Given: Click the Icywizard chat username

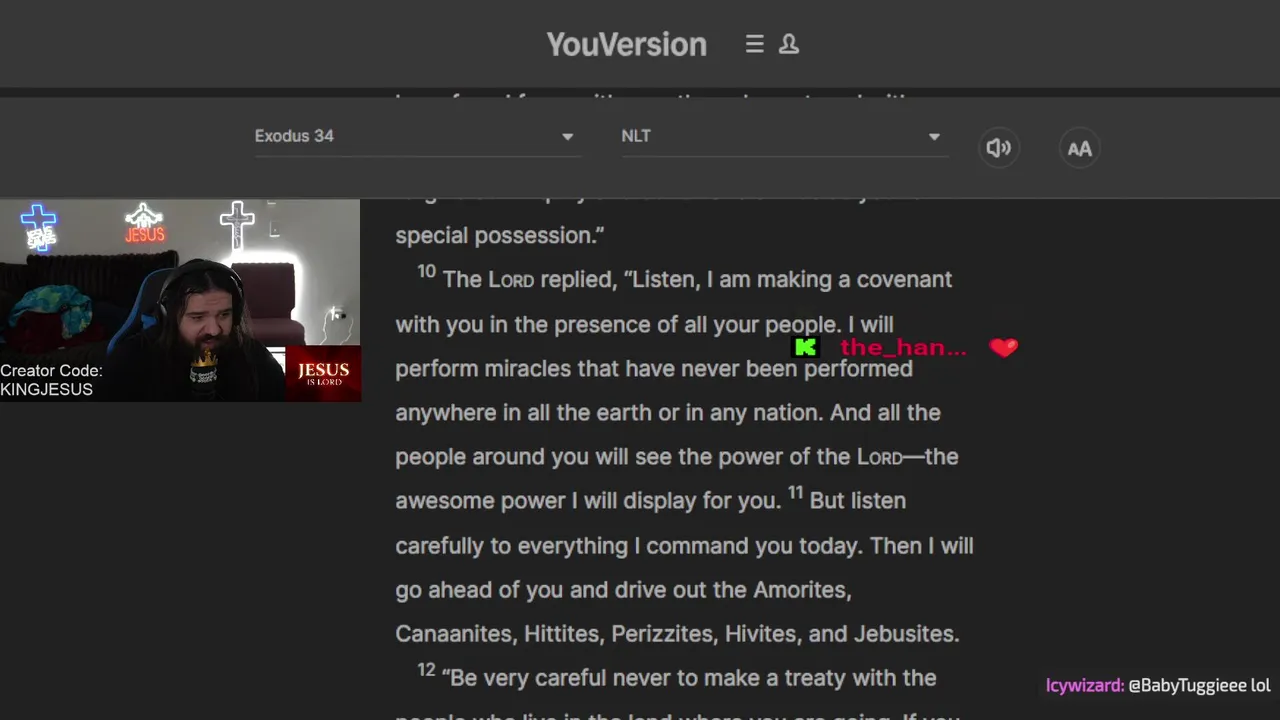Looking at the screenshot, I should pyautogui.click(x=1085, y=685).
